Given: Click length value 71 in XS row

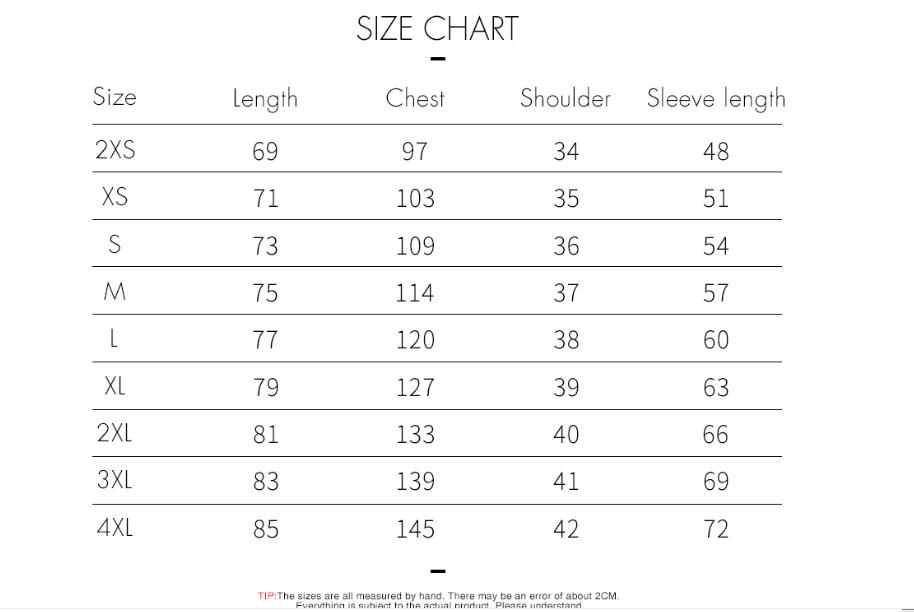Looking at the screenshot, I should click(265, 198).
